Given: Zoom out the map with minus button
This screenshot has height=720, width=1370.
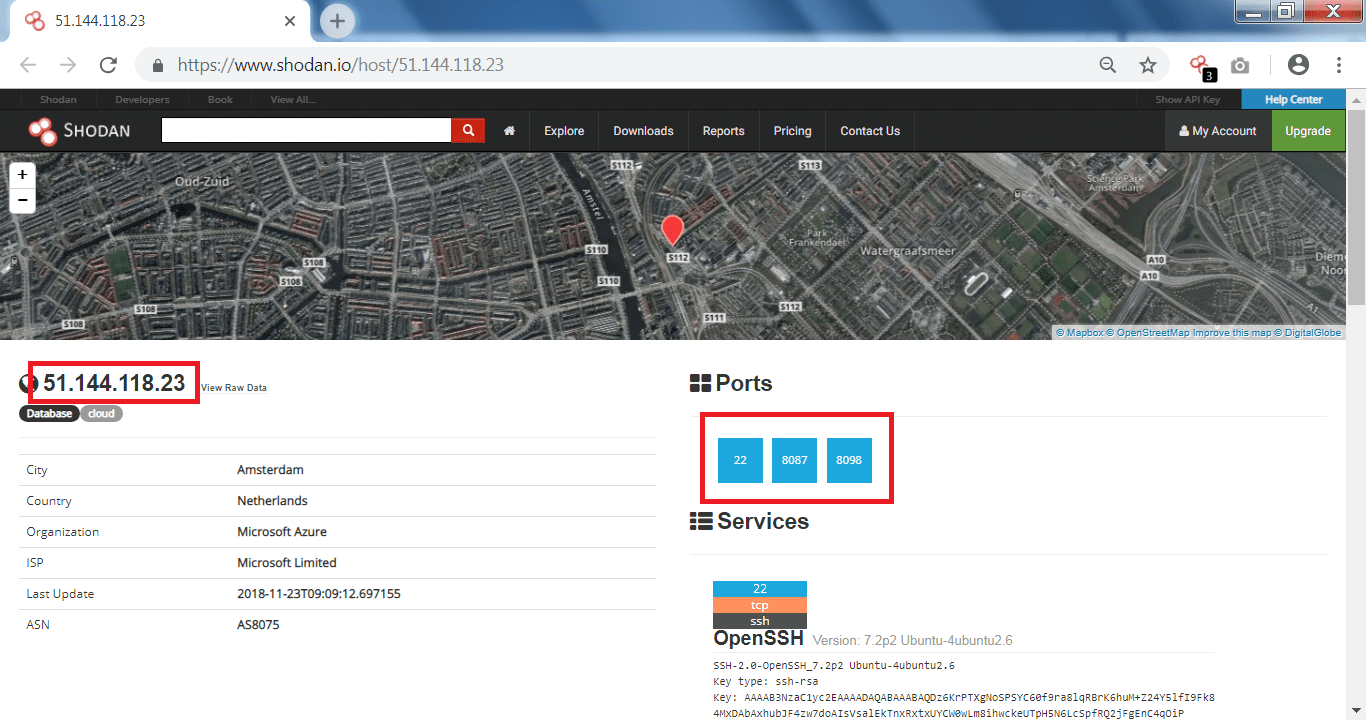Looking at the screenshot, I should 22,200.
